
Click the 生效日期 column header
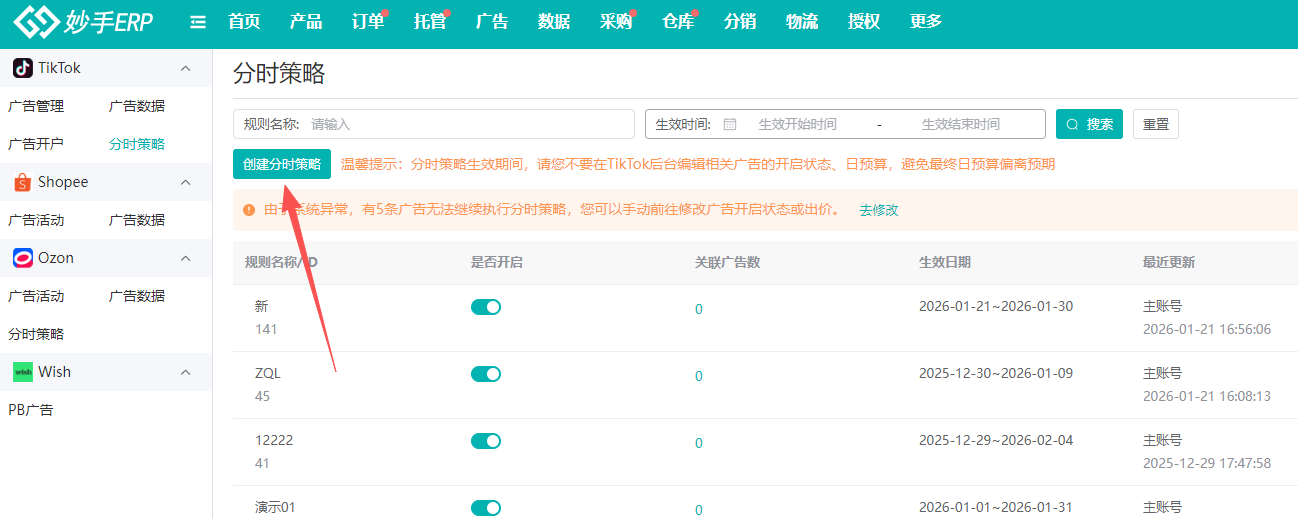945,262
